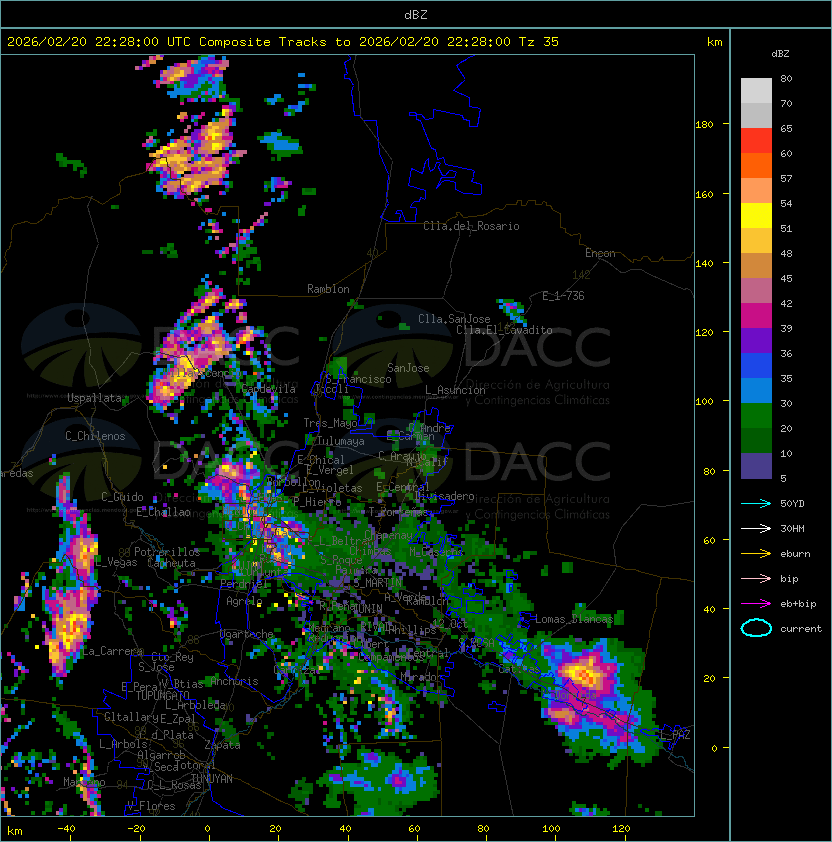Screen dimensions: 832x842
Task: Click the 'TUPUNGATO' map label
Action: [162, 695]
